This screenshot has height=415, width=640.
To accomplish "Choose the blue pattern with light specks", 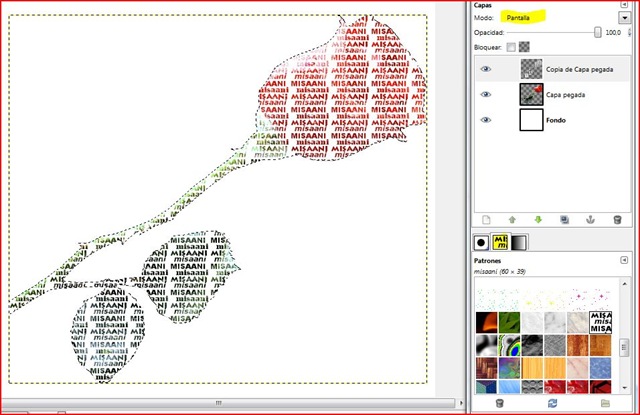I will [x=601, y=368].
